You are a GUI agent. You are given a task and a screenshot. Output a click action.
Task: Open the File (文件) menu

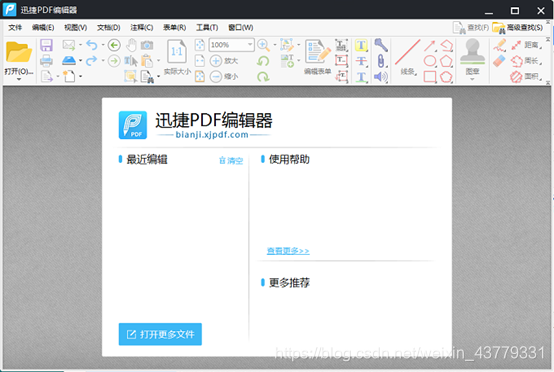click(x=15, y=28)
